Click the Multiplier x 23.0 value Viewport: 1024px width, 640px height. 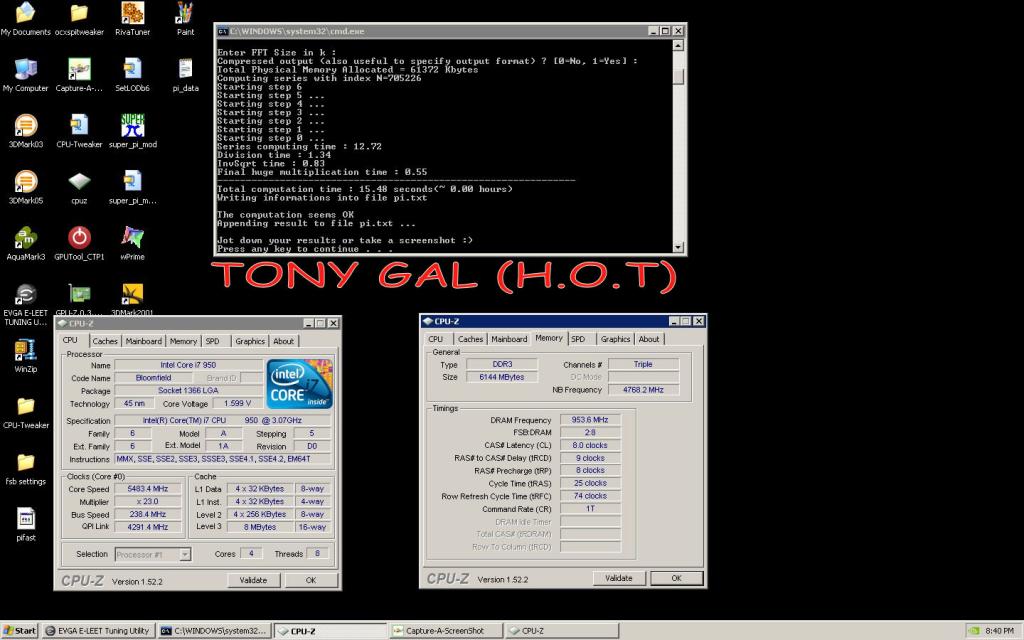coord(148,502)
